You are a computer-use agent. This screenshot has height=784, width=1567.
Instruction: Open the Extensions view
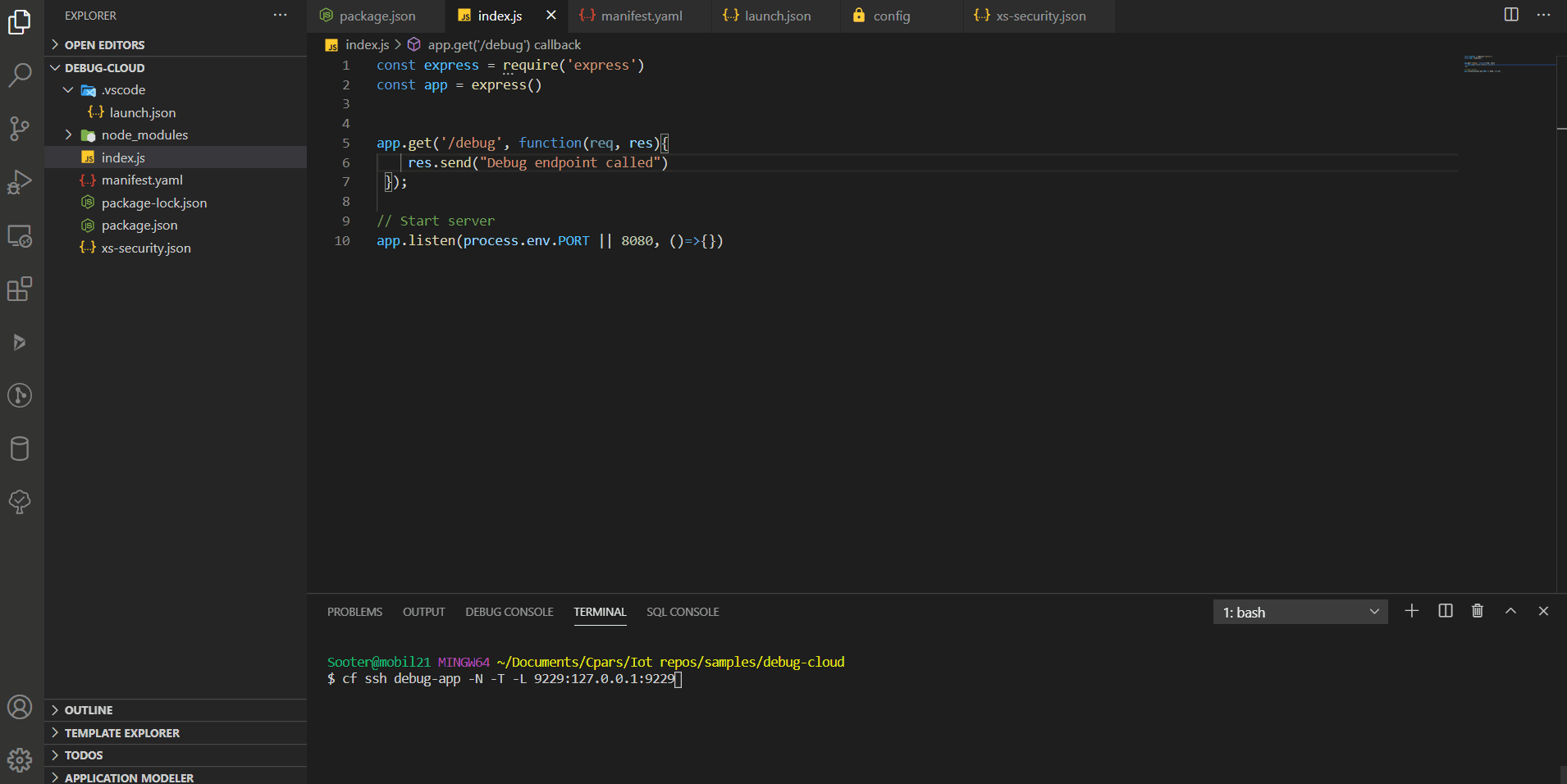pyautogui.click(x=20, y=289)
